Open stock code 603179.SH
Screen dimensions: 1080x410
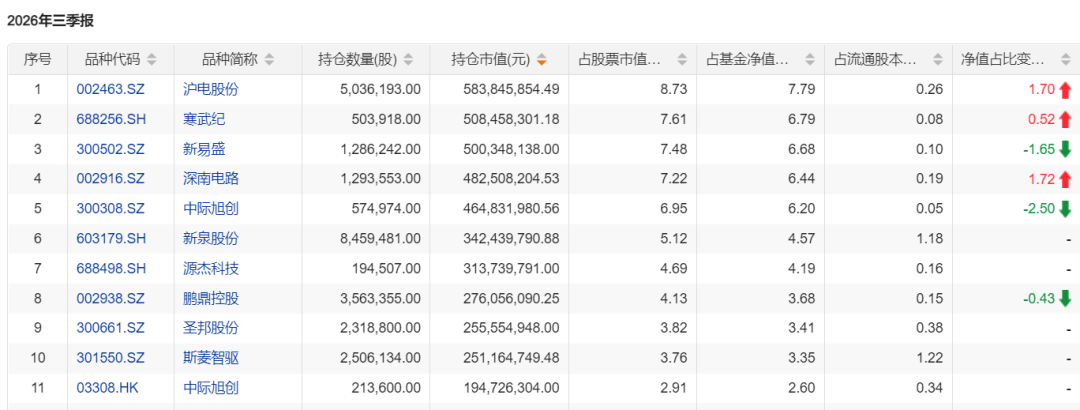pyautogui.click(x=111, y=238)
